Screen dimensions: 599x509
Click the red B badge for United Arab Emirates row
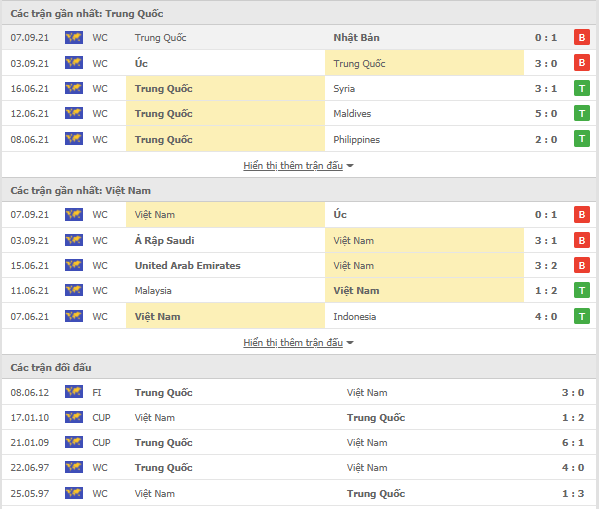[581, 265]
